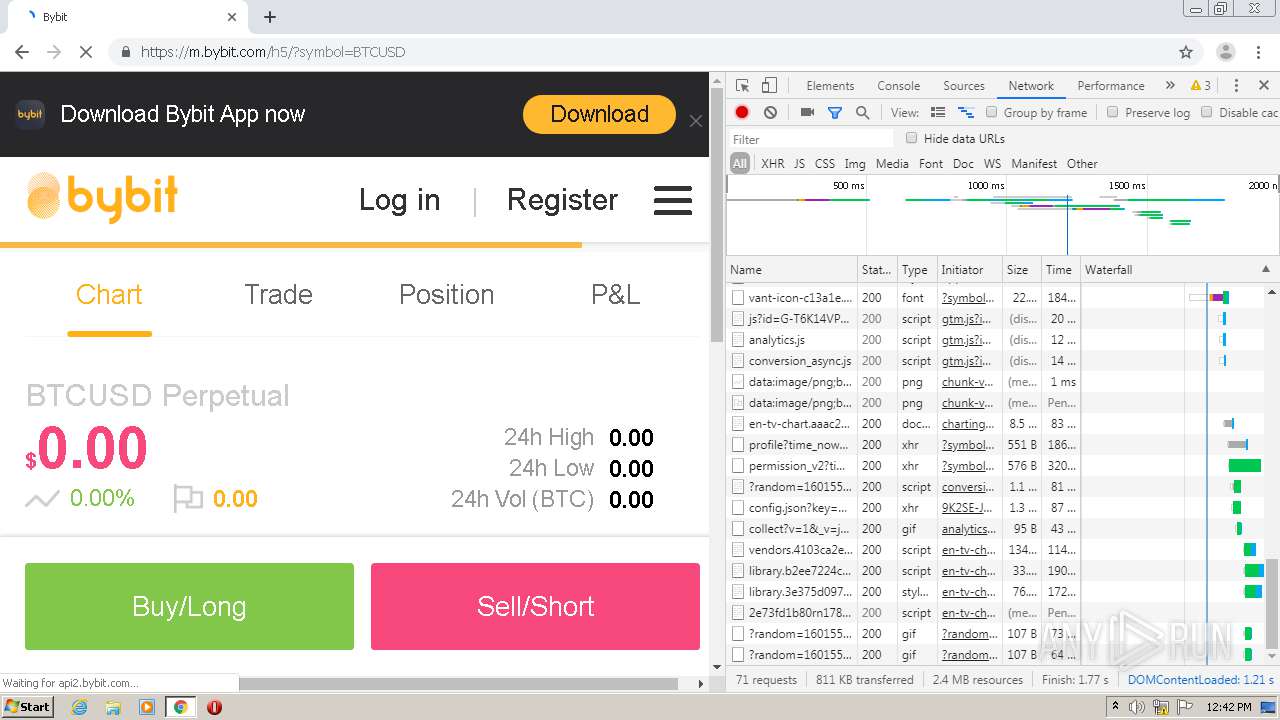Open network search with the magnifier icon

[x=862, y=113]
